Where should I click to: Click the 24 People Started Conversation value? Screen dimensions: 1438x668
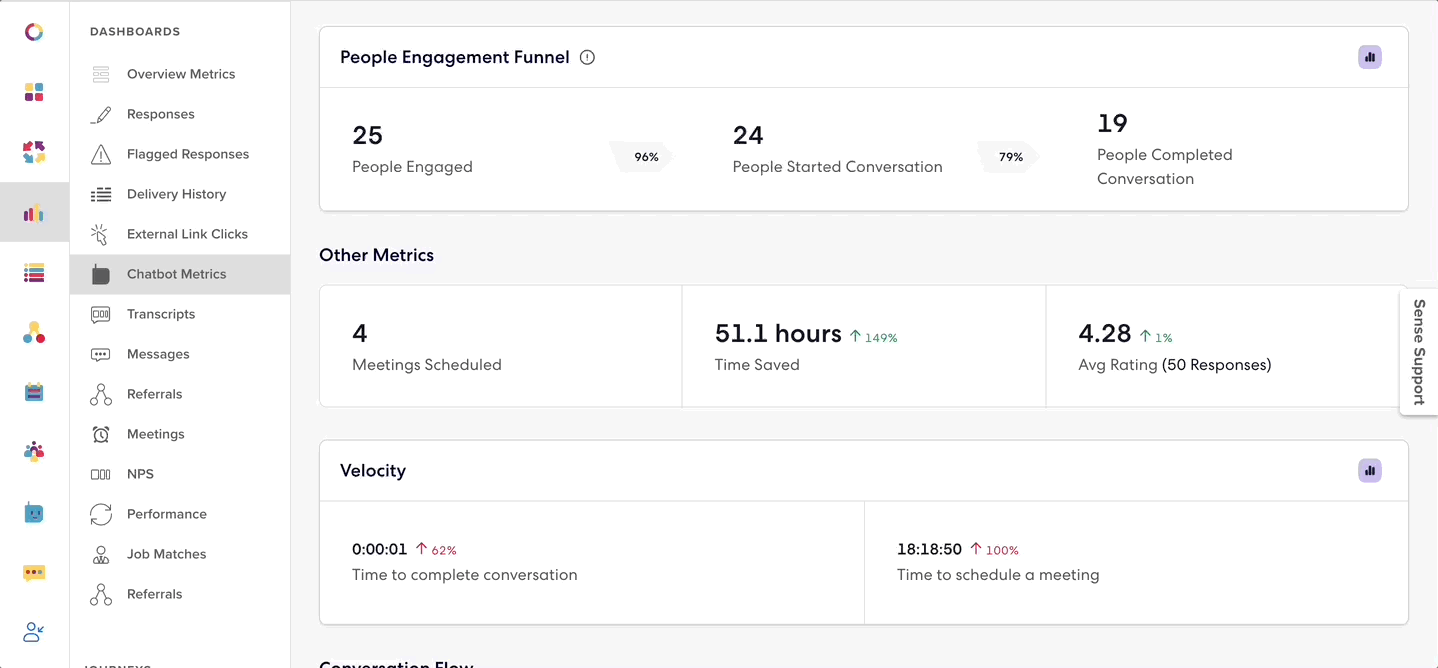pos(748,135)
